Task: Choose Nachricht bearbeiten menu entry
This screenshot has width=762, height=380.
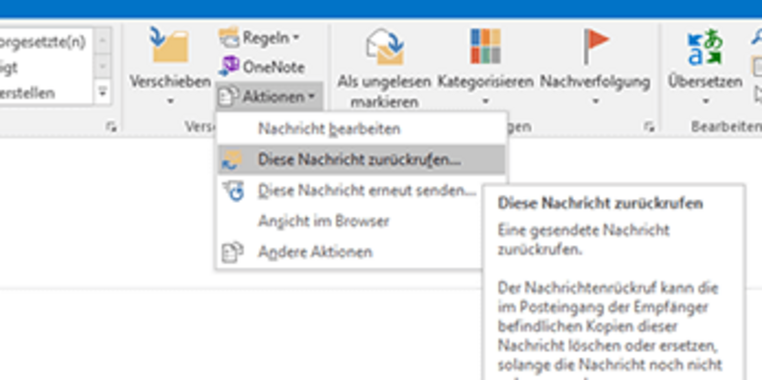Action: click(x=361, y=129)
